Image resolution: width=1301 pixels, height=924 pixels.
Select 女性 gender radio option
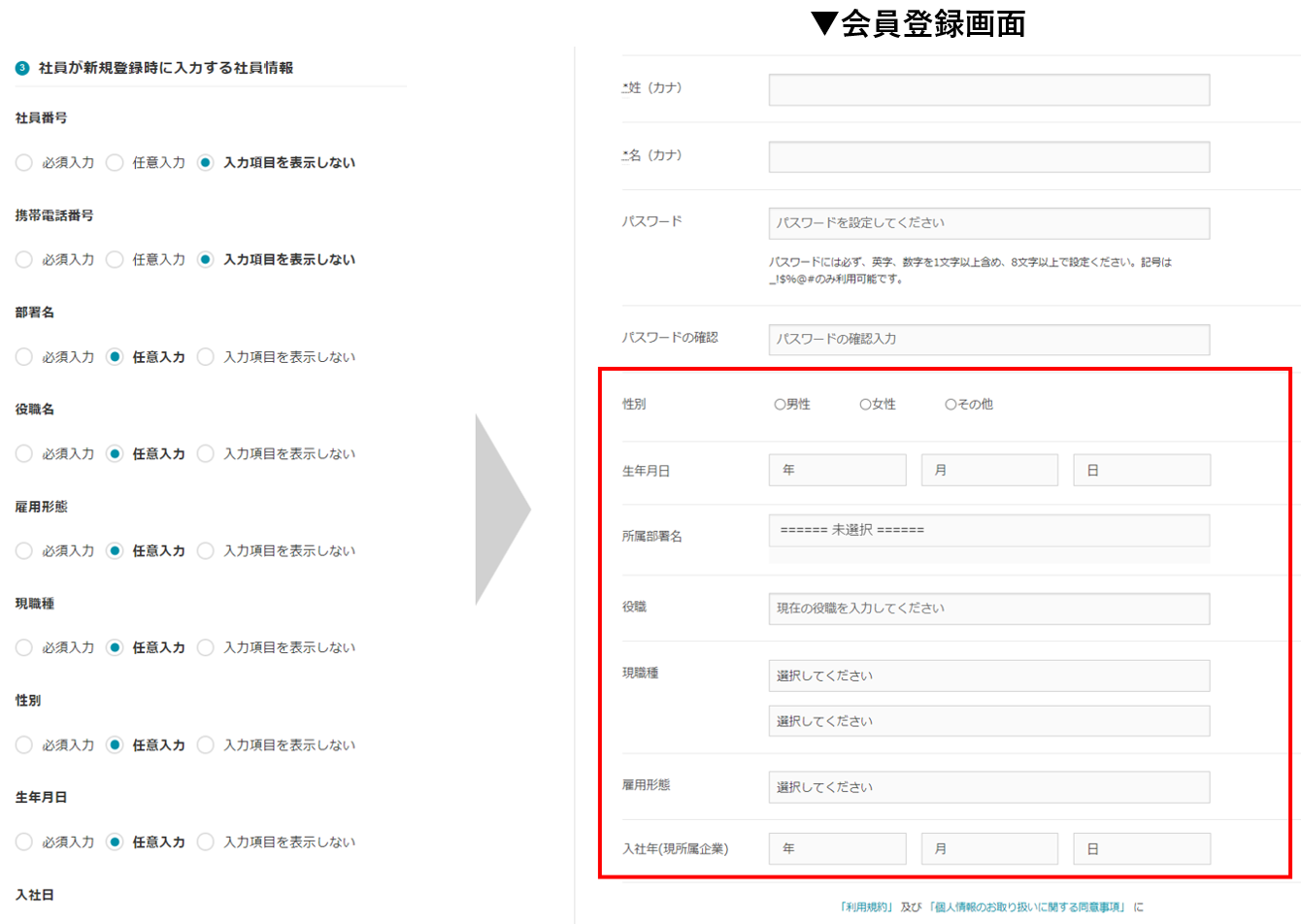[x=865, y=405]
